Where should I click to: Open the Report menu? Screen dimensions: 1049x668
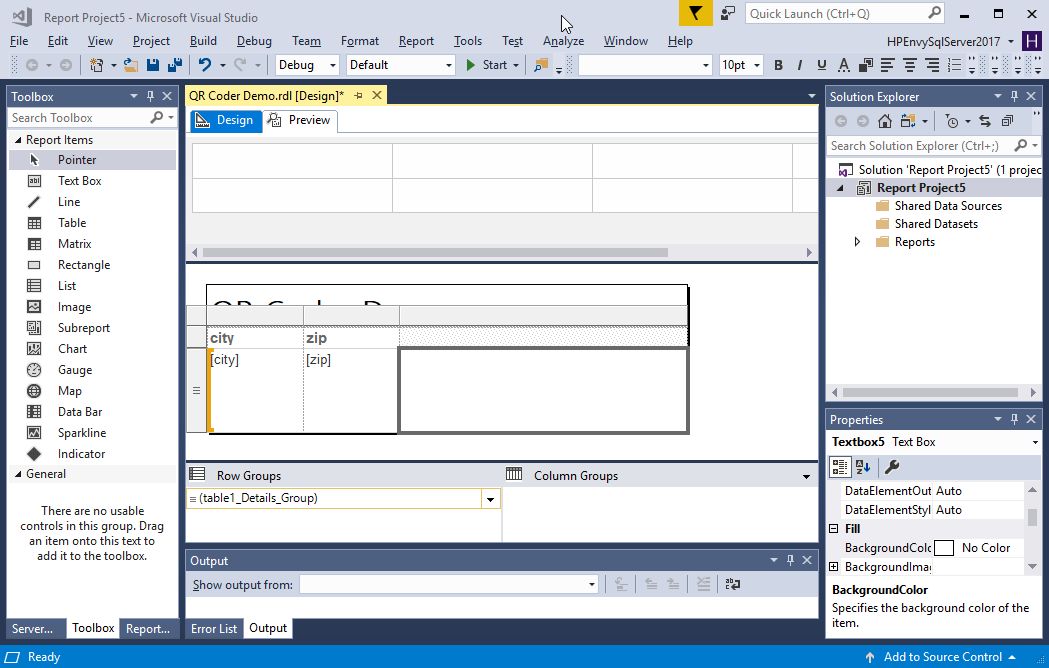point(416,41)
